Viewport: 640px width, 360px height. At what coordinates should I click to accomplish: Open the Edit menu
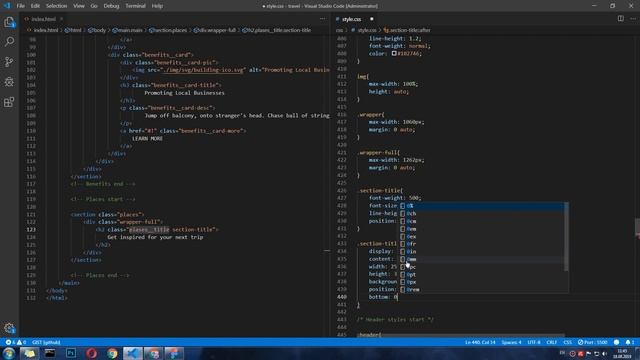[x=35, y=6]
